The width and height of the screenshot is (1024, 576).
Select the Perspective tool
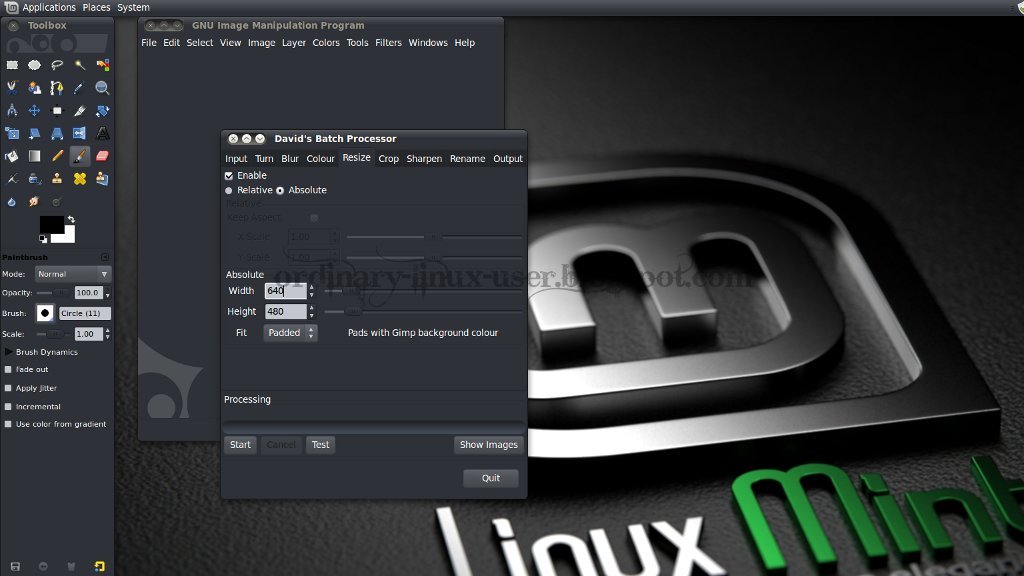tap(57, 133)
